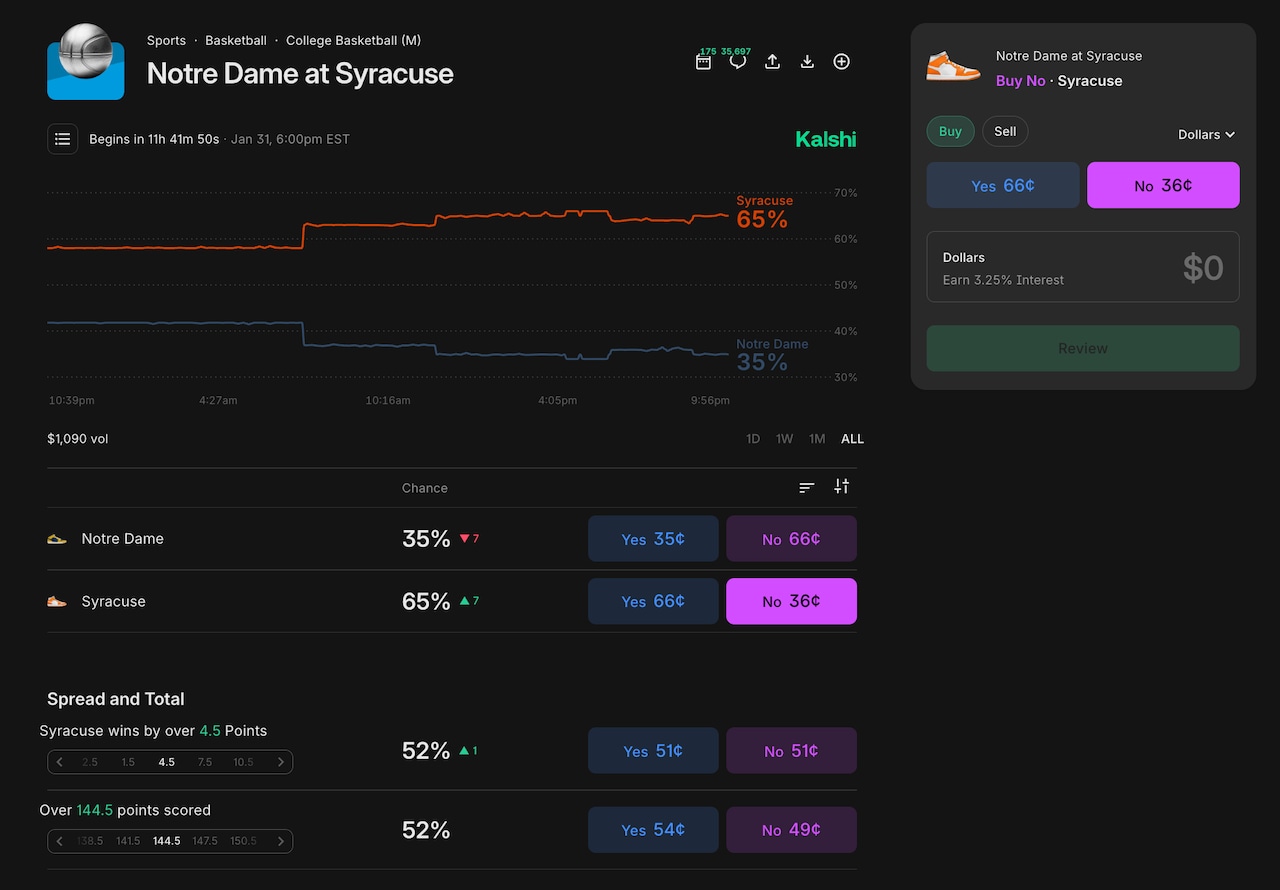This screenshot has height=890, width=1280.
Task: Switch chart range to 1W
Action: click(x=785, y=439)
